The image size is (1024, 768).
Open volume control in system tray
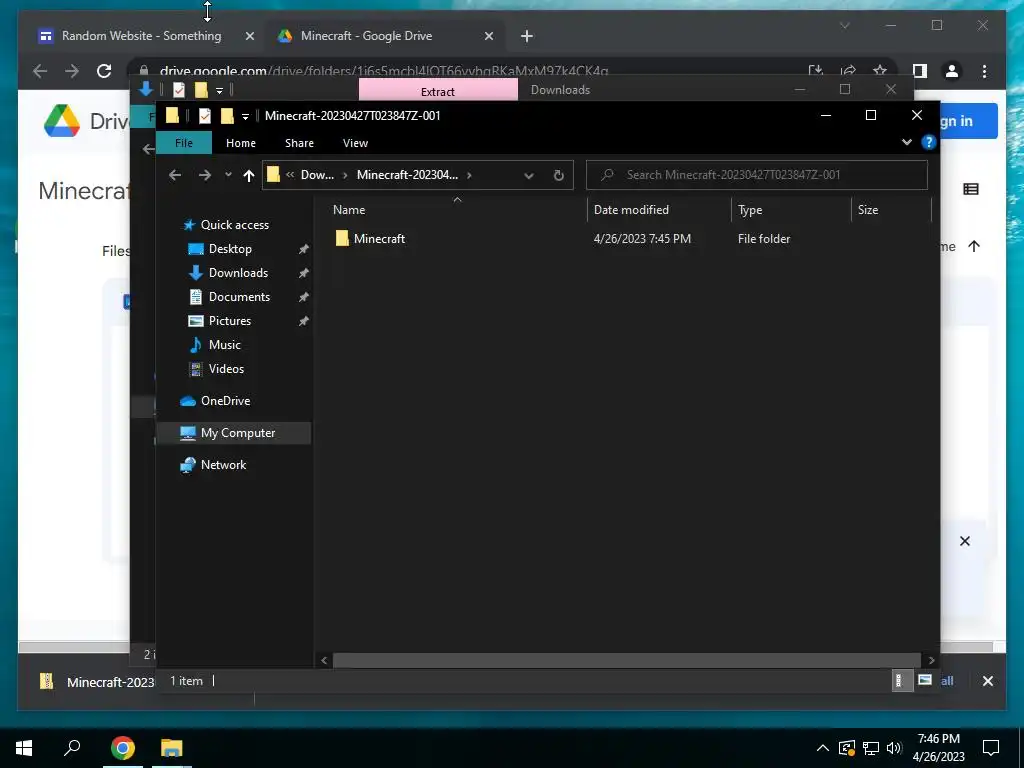click(x=894, y=748)
